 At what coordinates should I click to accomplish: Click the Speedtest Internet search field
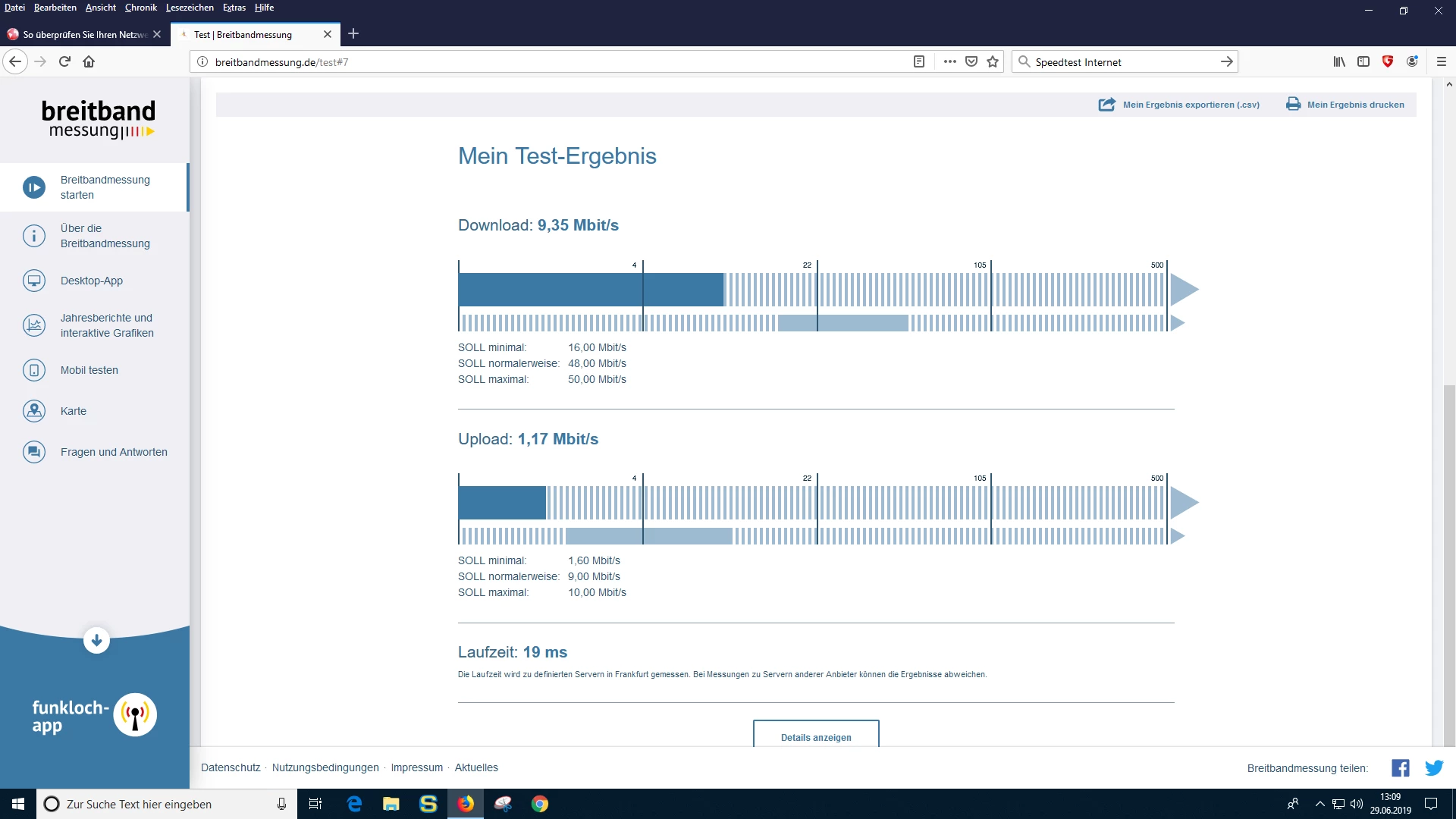(x=1122, y=62)
